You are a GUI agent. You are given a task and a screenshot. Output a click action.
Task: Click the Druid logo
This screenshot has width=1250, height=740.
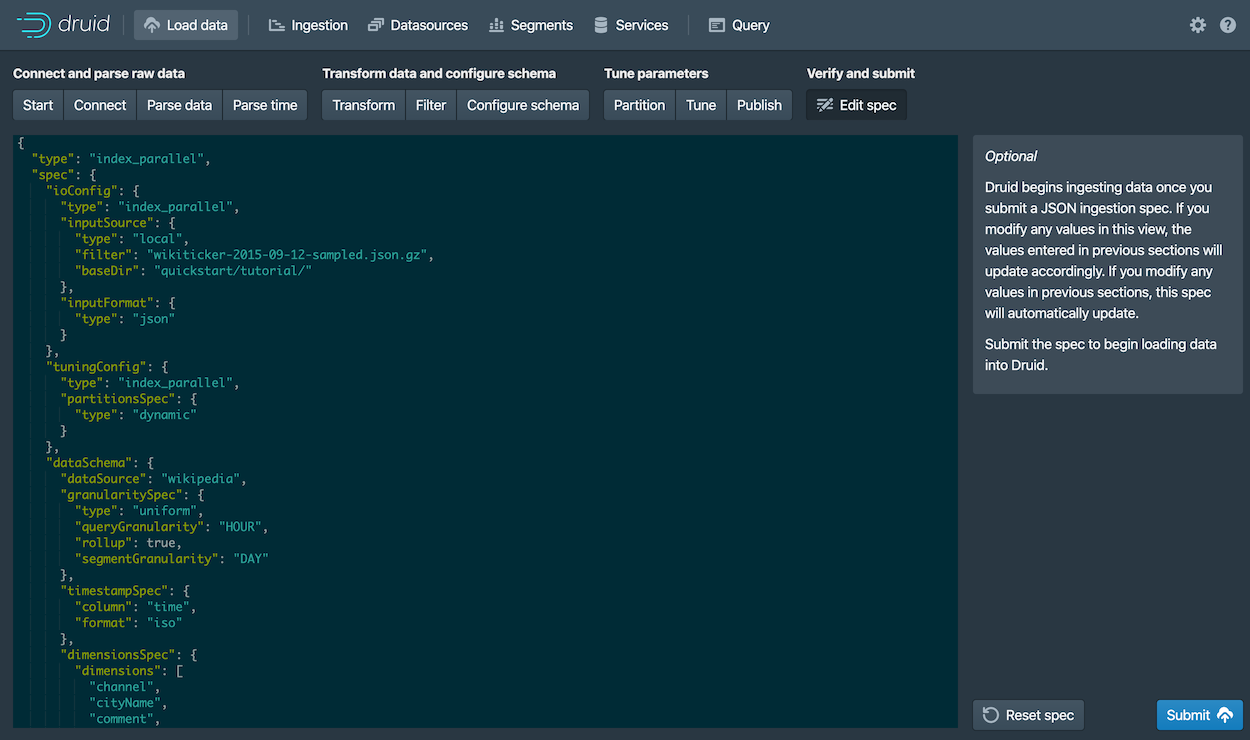tap(63, 24)
